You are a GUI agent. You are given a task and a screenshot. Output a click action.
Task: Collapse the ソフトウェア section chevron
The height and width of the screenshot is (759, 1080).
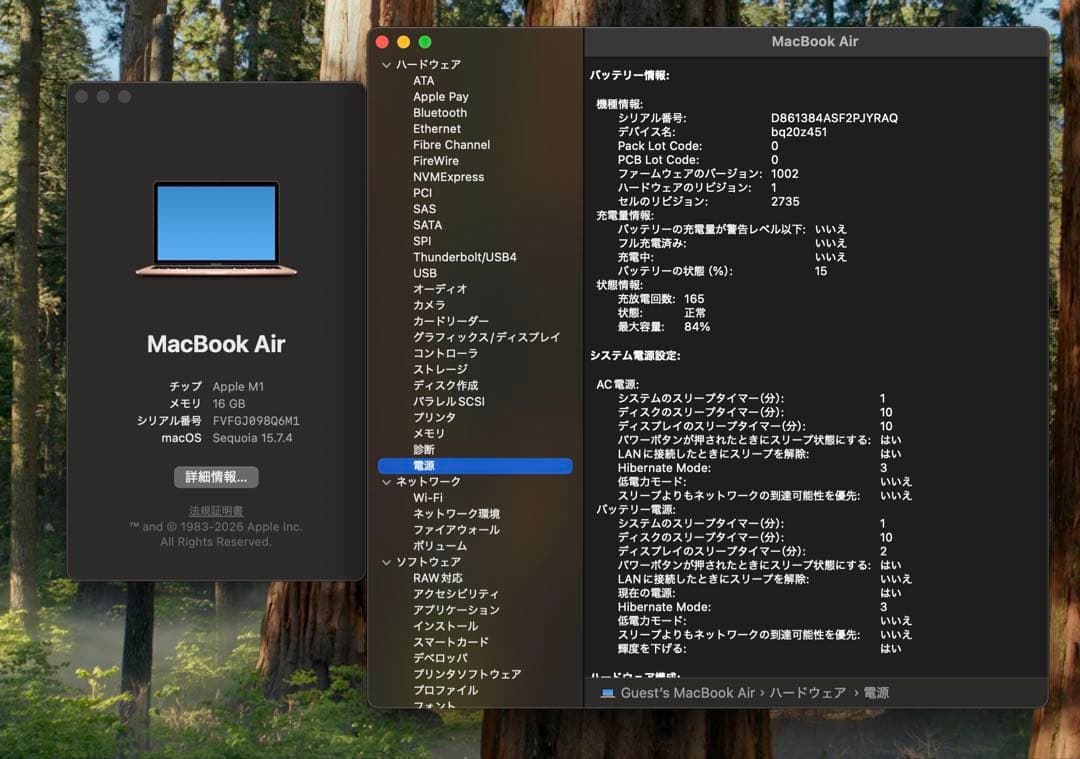[386, 562]
